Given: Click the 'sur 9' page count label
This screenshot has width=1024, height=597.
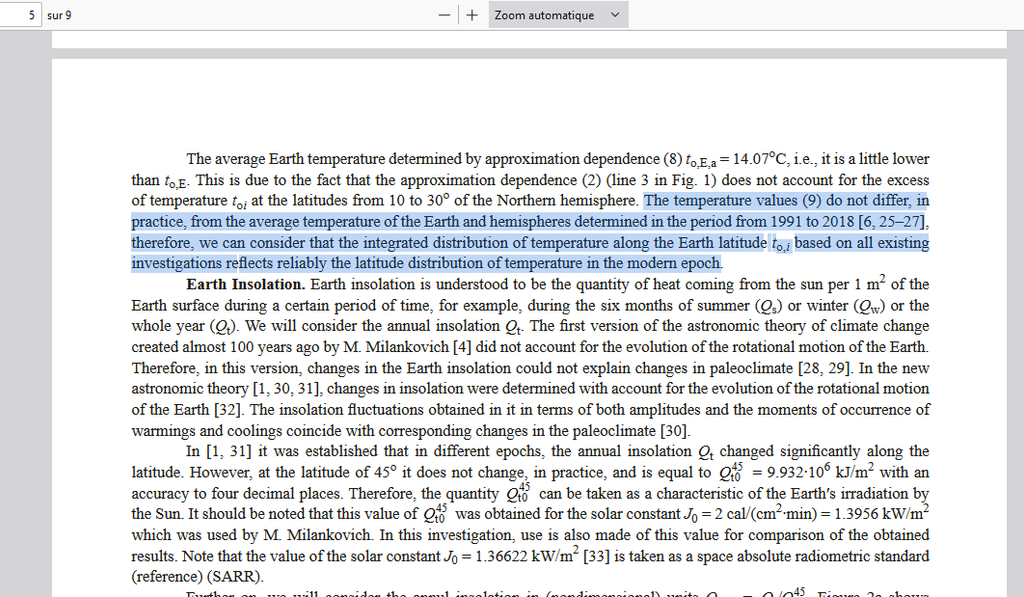Looking at the screenshot, I should tap(59, 16).
